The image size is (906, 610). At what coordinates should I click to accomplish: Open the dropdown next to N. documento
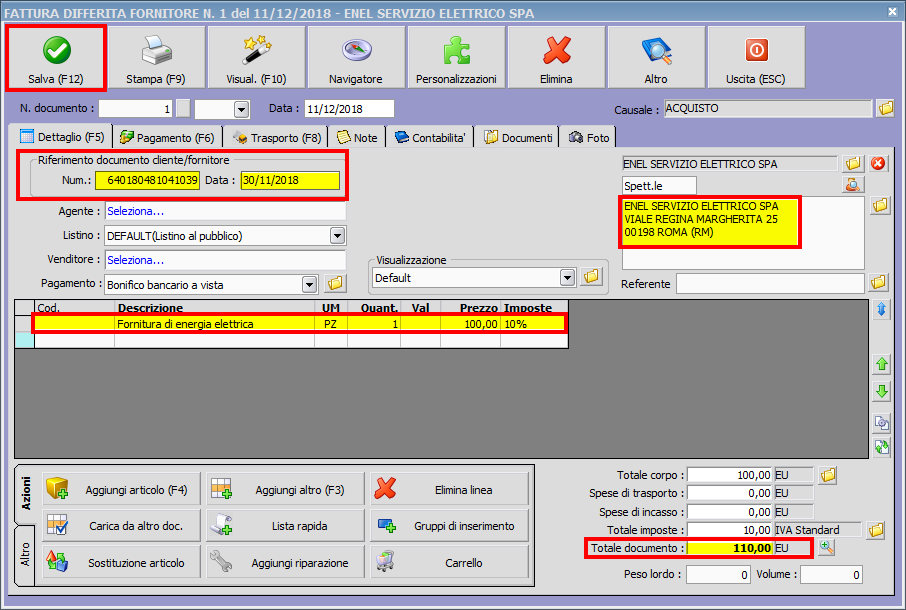coord(242,109)
